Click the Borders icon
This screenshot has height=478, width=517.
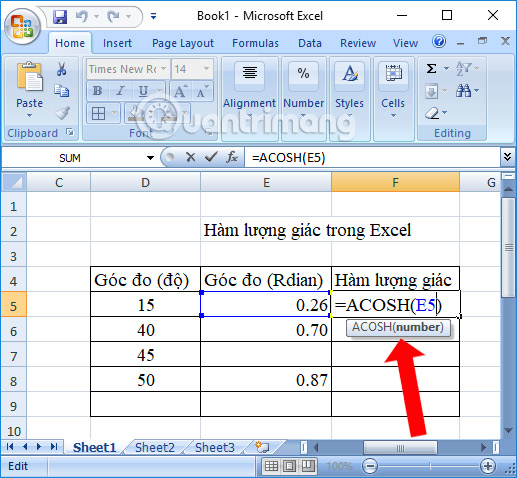pos(98,113)
